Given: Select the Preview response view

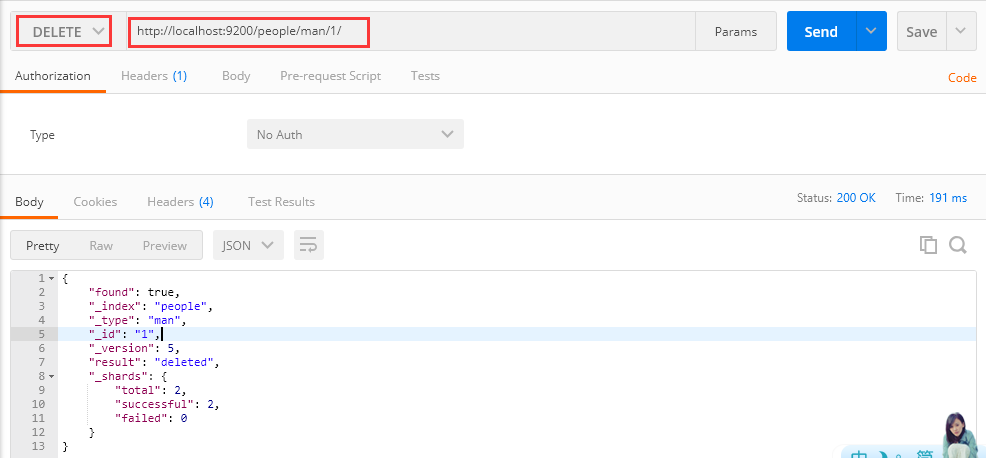Looking at the screenshot, I should tap(165, 245).
